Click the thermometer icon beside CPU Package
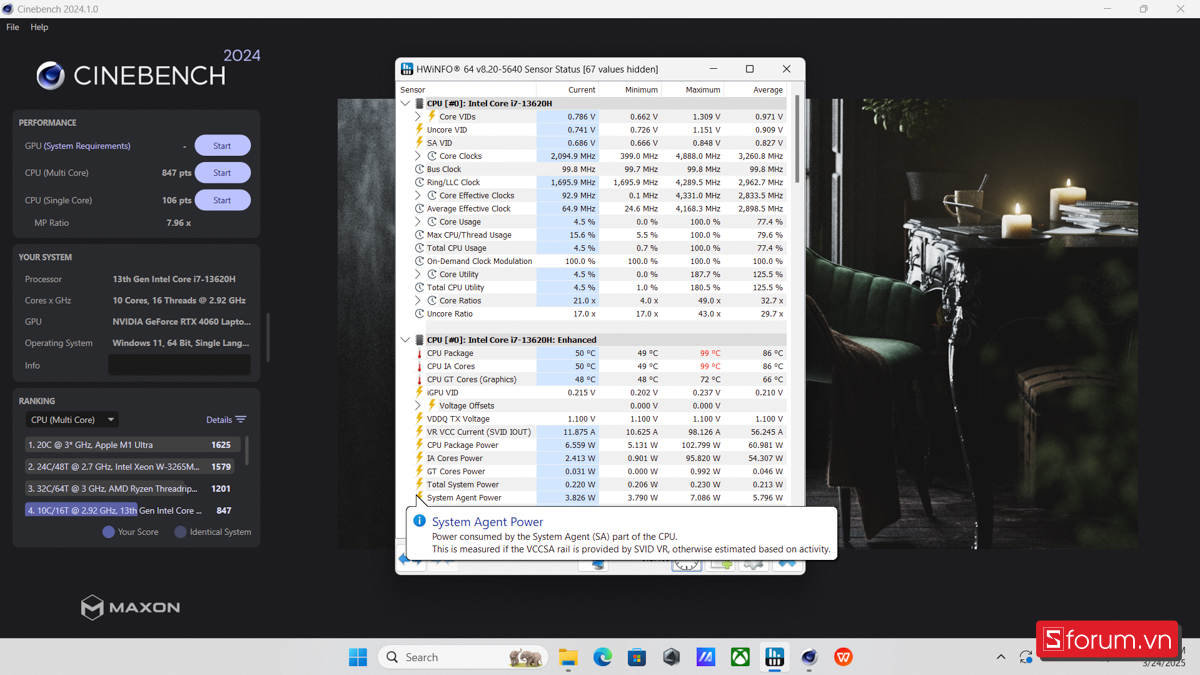The width and height of the screenshot is (1200, 675). pyautogui.click(x=420, y=353)
